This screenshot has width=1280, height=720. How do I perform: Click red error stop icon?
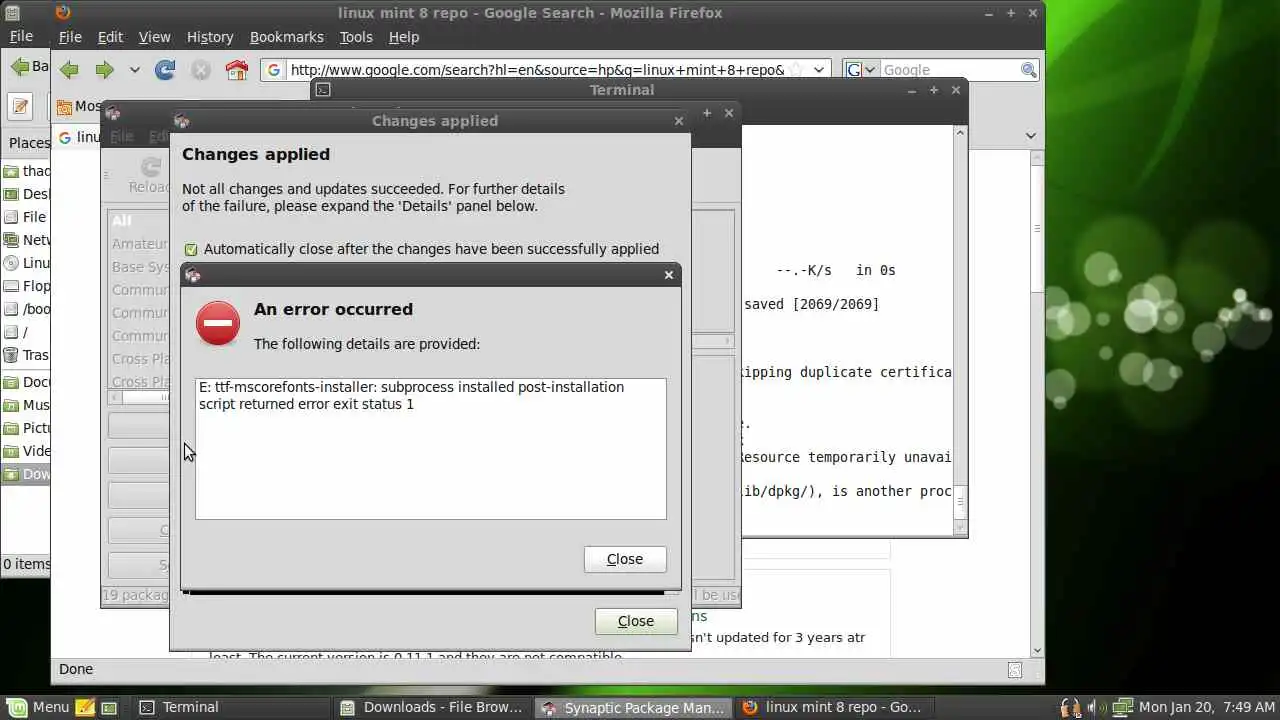tap(218, 324)
